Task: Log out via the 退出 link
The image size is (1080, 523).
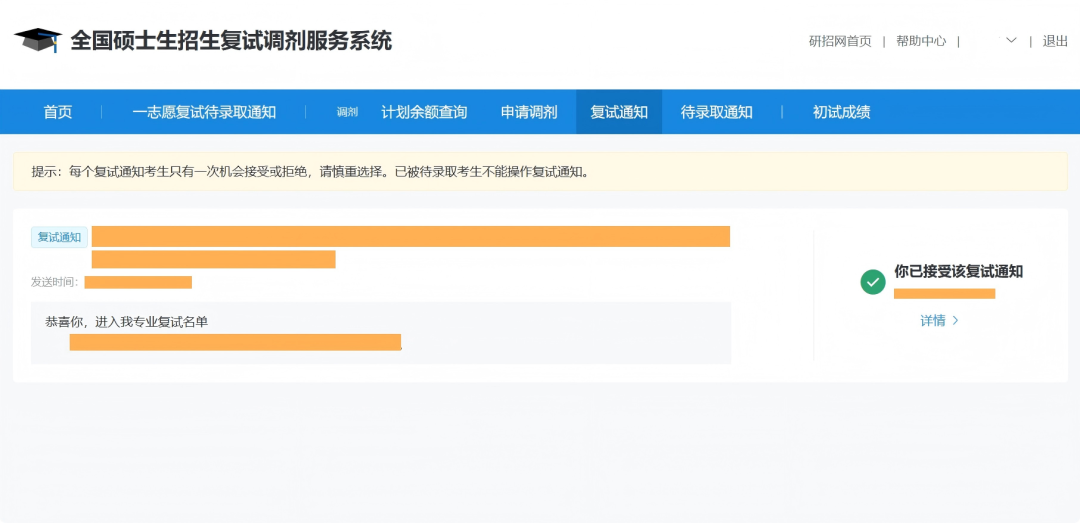Action: click(x=1055, y=41)
